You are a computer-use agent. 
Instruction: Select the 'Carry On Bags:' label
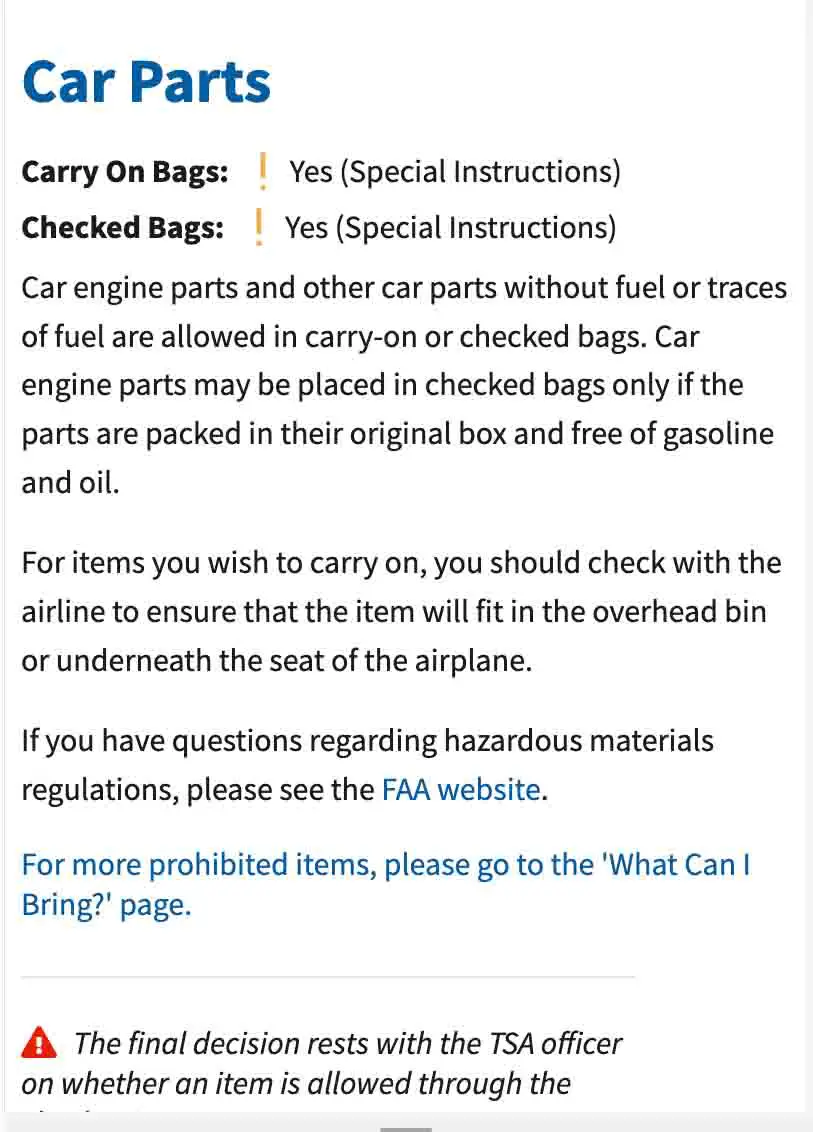[125, 172]
